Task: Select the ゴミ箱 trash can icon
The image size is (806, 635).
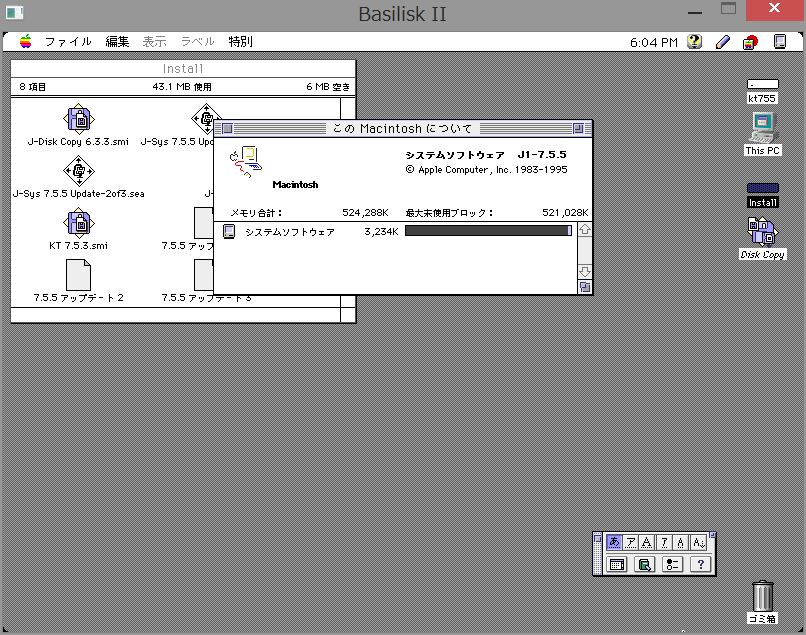Action: pyautogui.click(x=762, y=596)
